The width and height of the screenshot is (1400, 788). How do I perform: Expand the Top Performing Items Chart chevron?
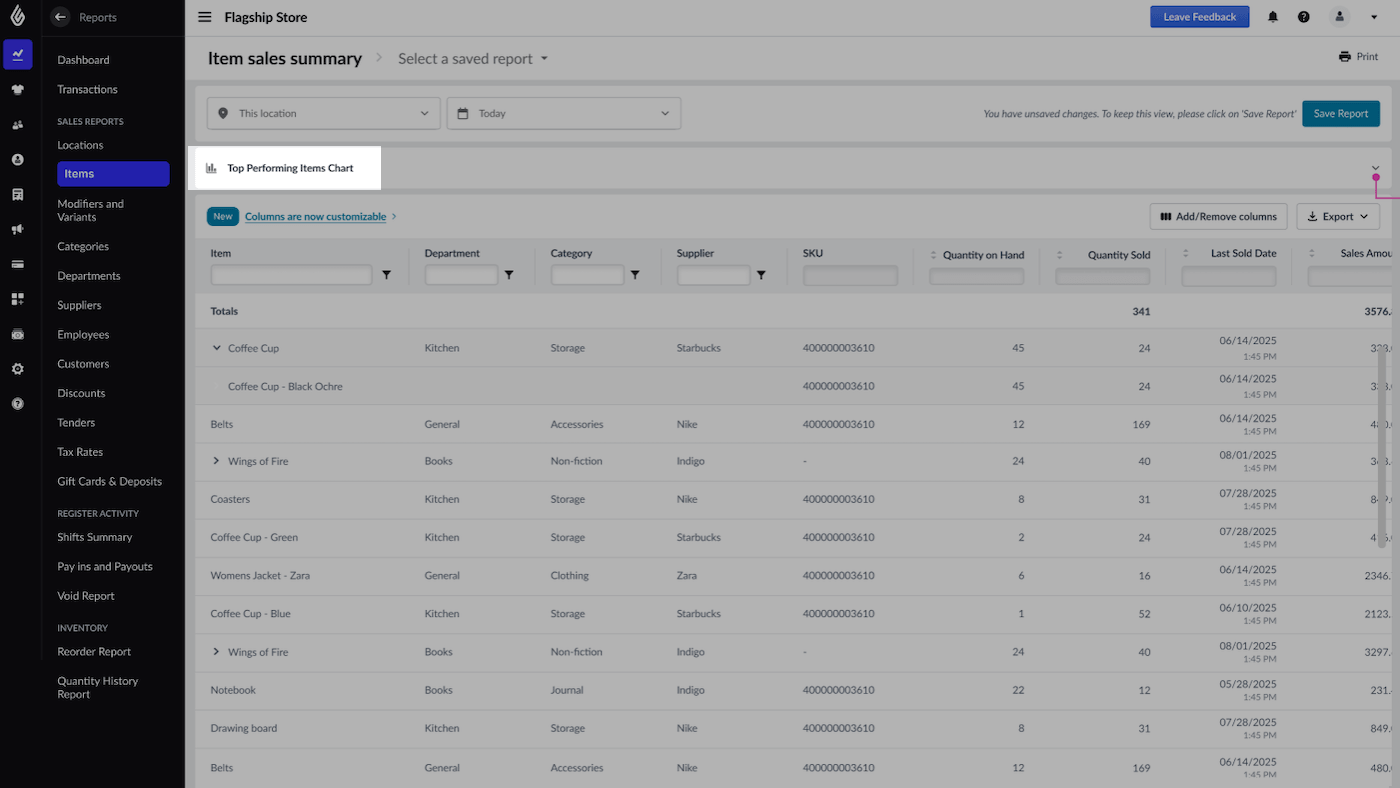[1376, 168]
